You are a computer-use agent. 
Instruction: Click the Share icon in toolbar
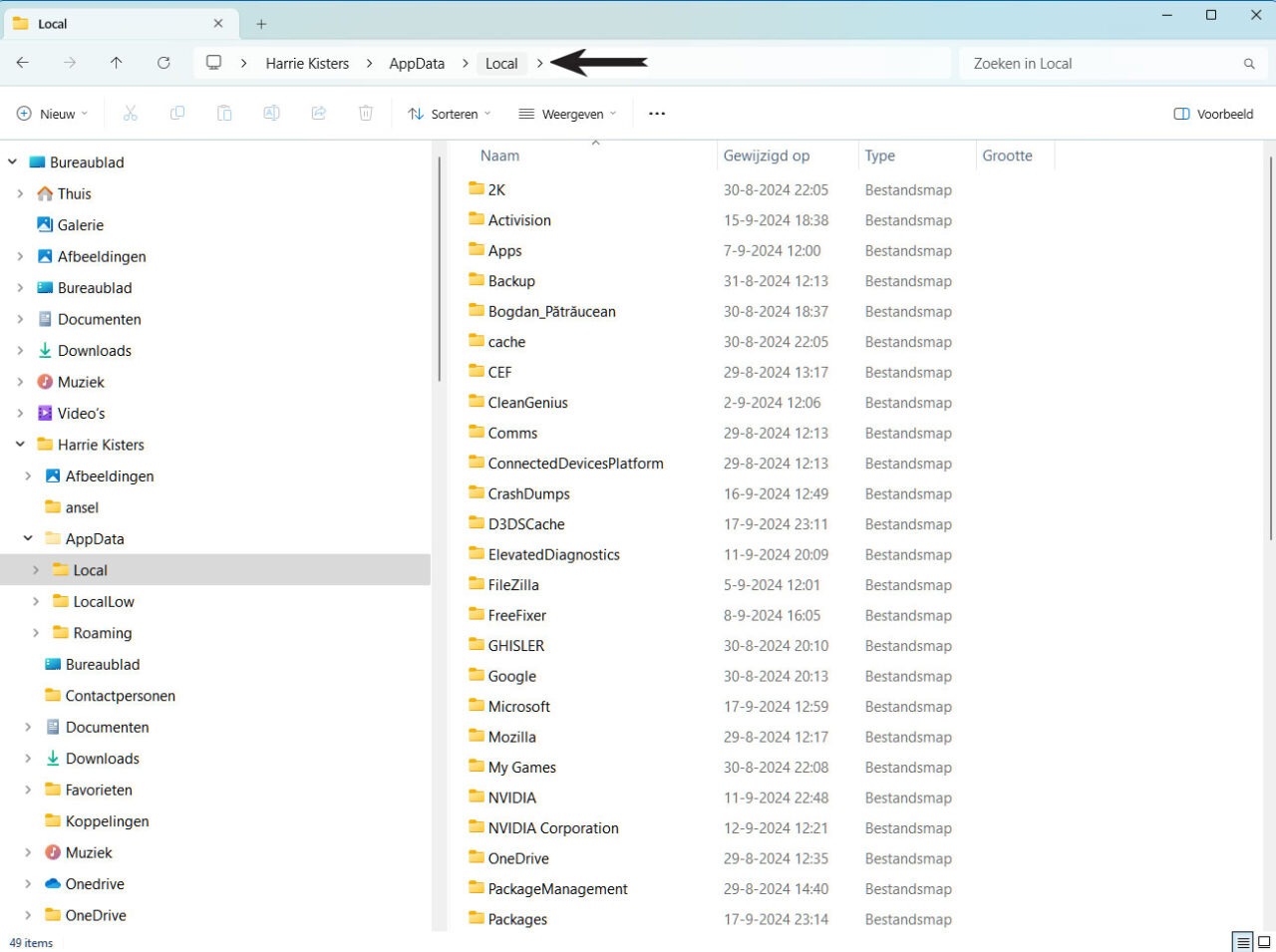[x=318, y=113]
